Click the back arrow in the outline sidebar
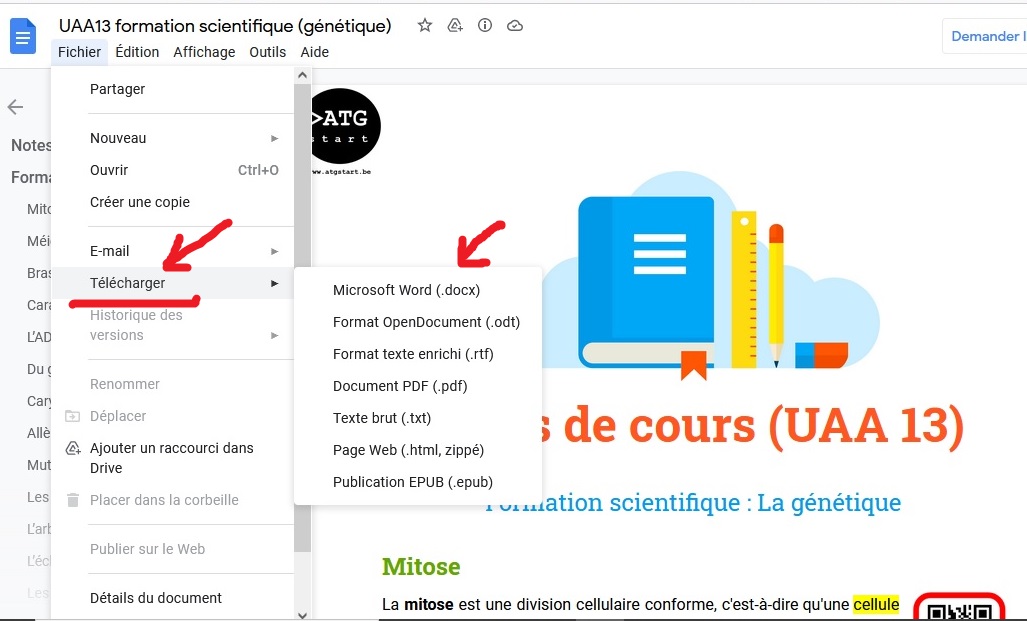 point(16,107)
